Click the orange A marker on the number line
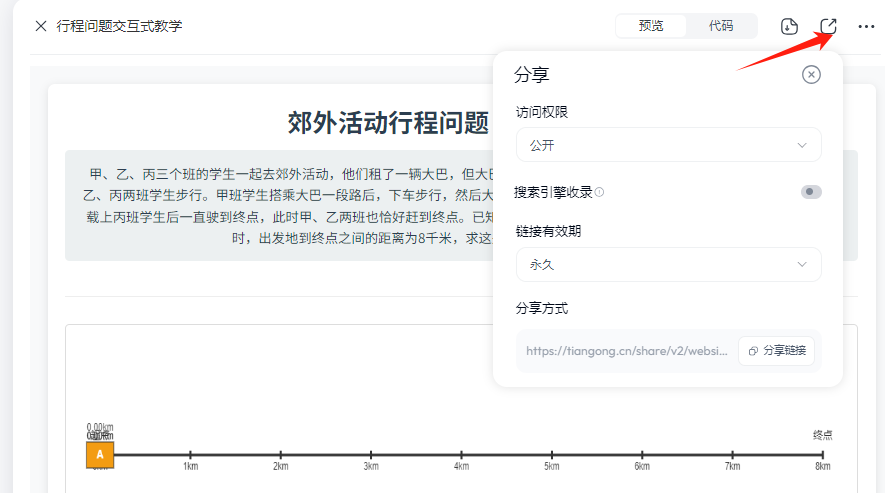 pyautogui.click(x=100, y=455)
